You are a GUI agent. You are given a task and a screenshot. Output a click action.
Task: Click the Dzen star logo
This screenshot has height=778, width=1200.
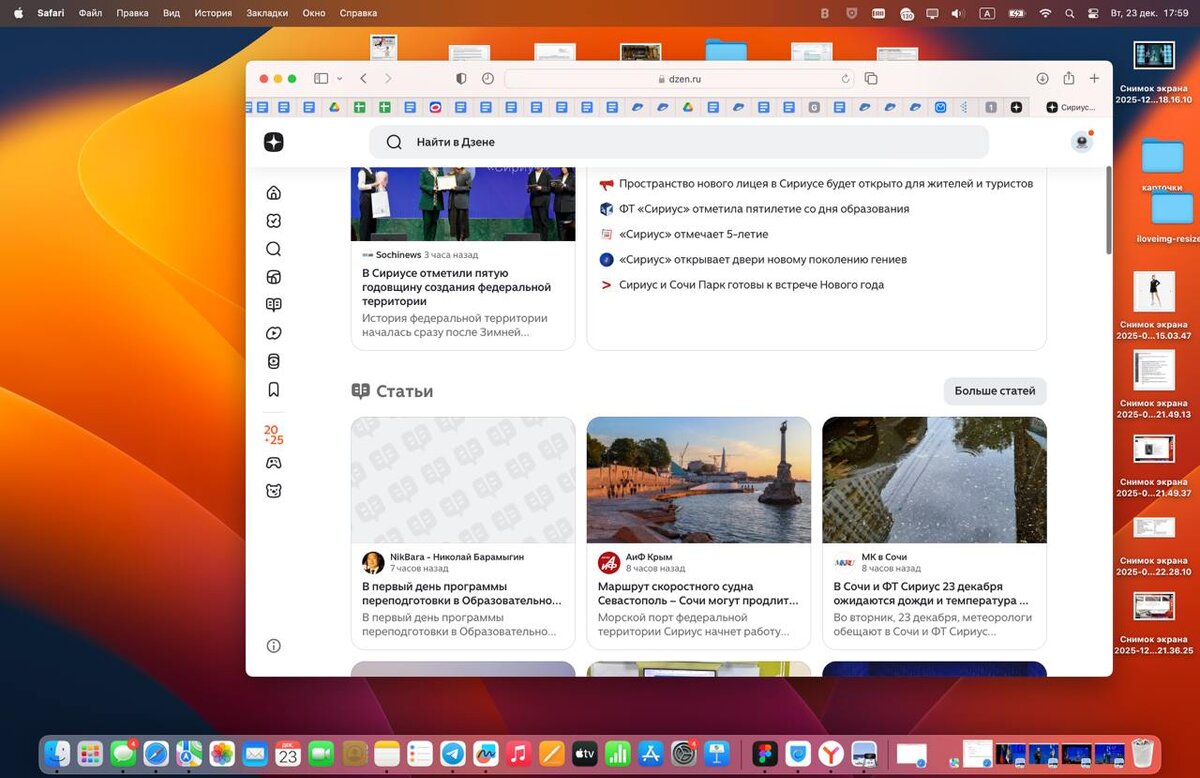point(274,142)
